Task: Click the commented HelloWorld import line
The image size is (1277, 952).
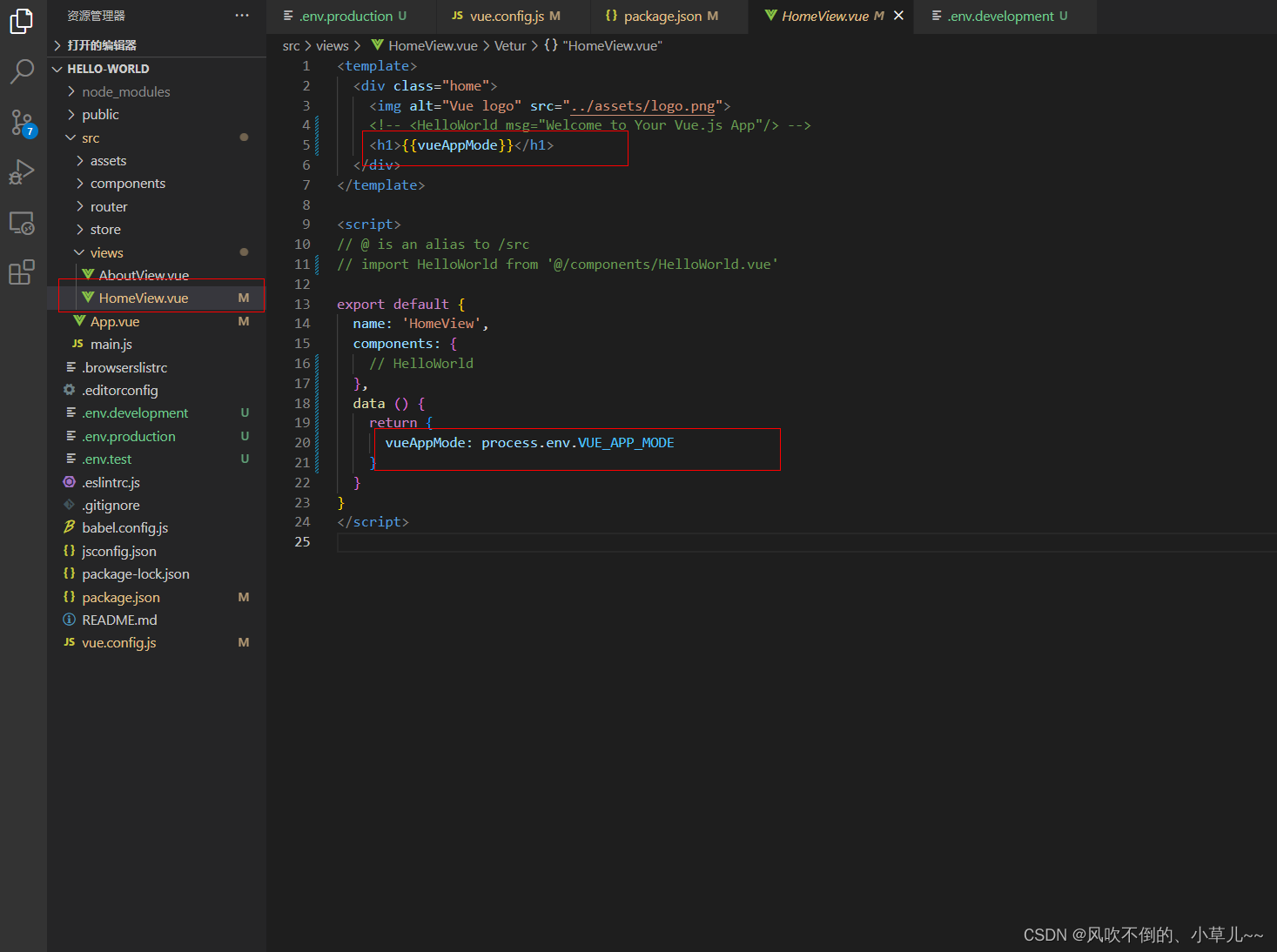Action: pyautogui.click(x=558, y=265)
